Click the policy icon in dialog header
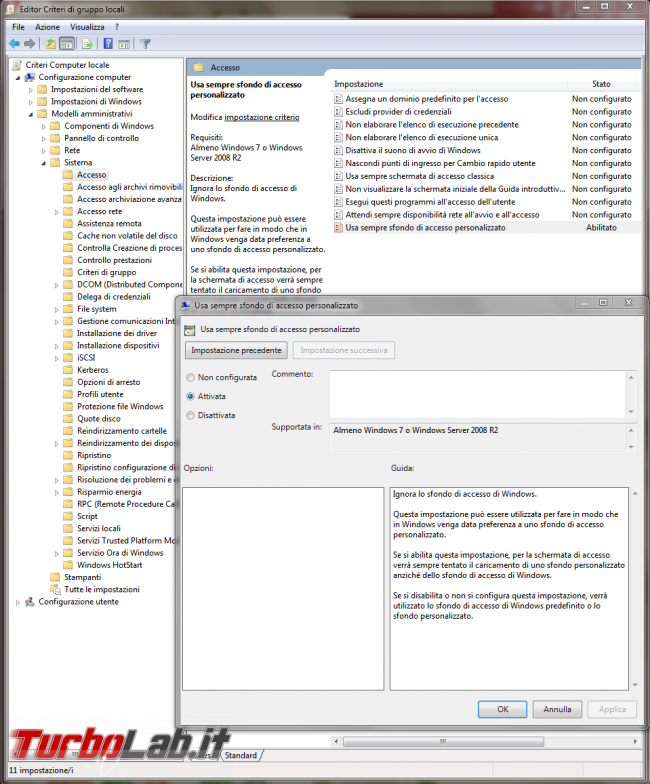Image resolution: width=650 pixels, height=784 pixels. coord(190,330)
